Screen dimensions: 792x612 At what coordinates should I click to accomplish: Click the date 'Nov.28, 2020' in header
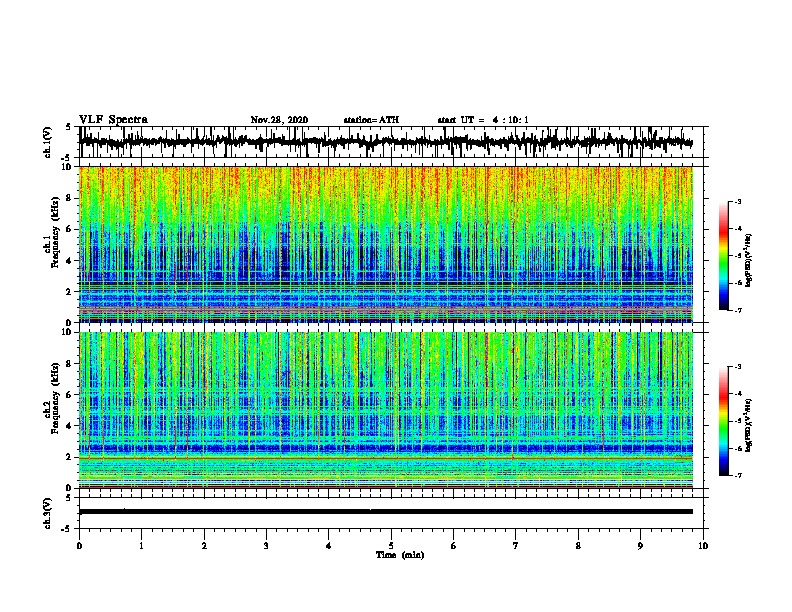(x=279, y=120)
